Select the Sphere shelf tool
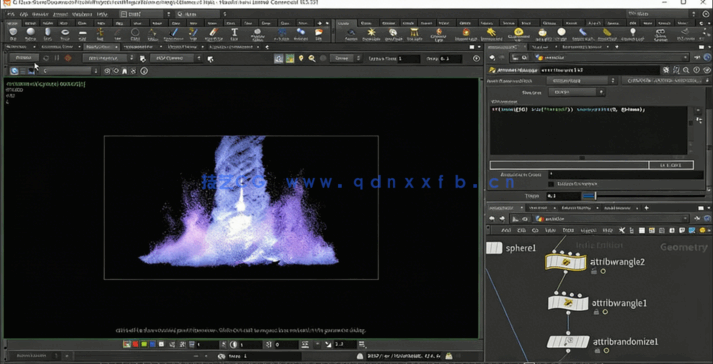 (x=30, y=33)
